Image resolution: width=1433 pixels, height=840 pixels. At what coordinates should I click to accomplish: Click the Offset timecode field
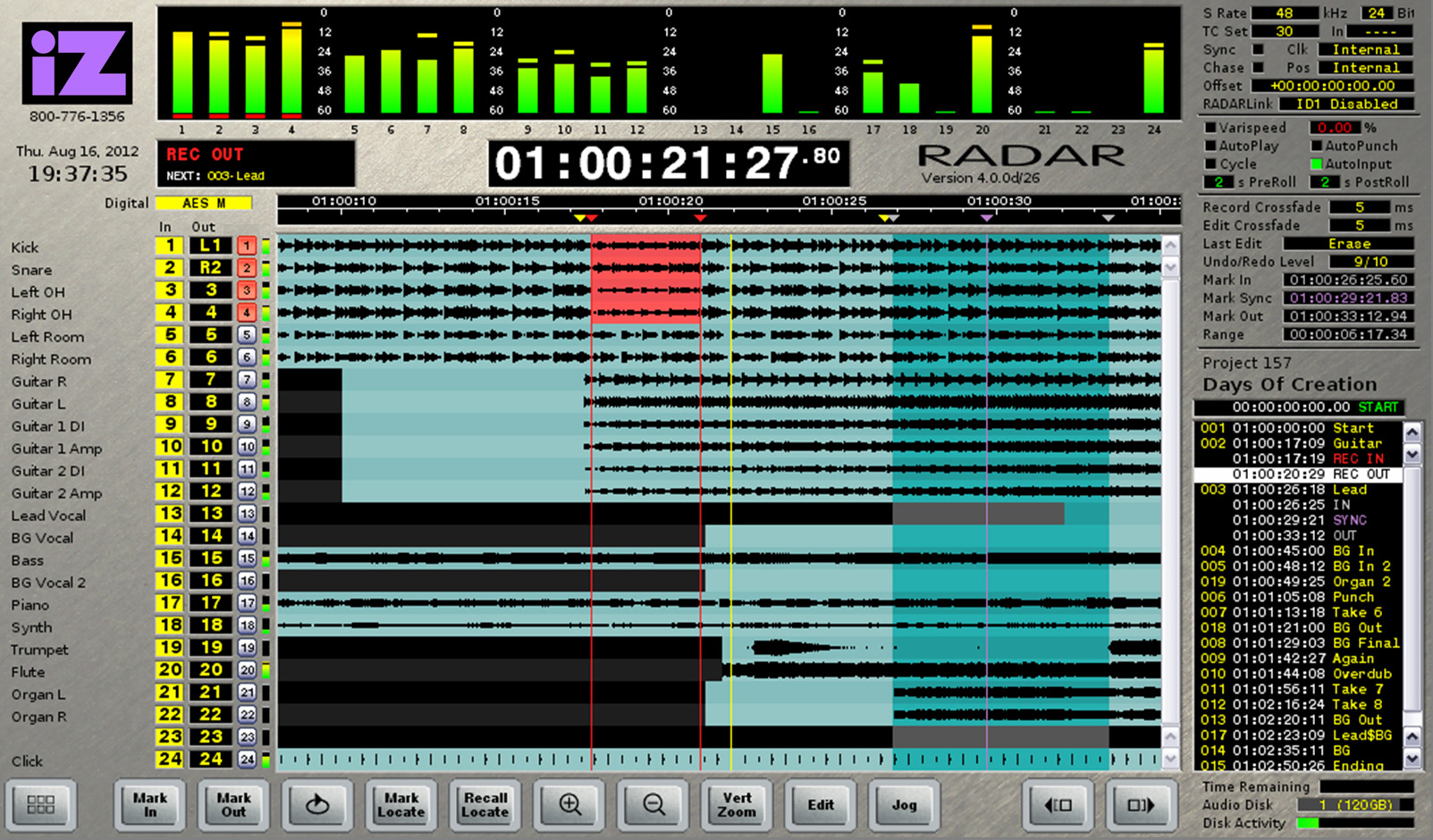tap(1332, 86)
